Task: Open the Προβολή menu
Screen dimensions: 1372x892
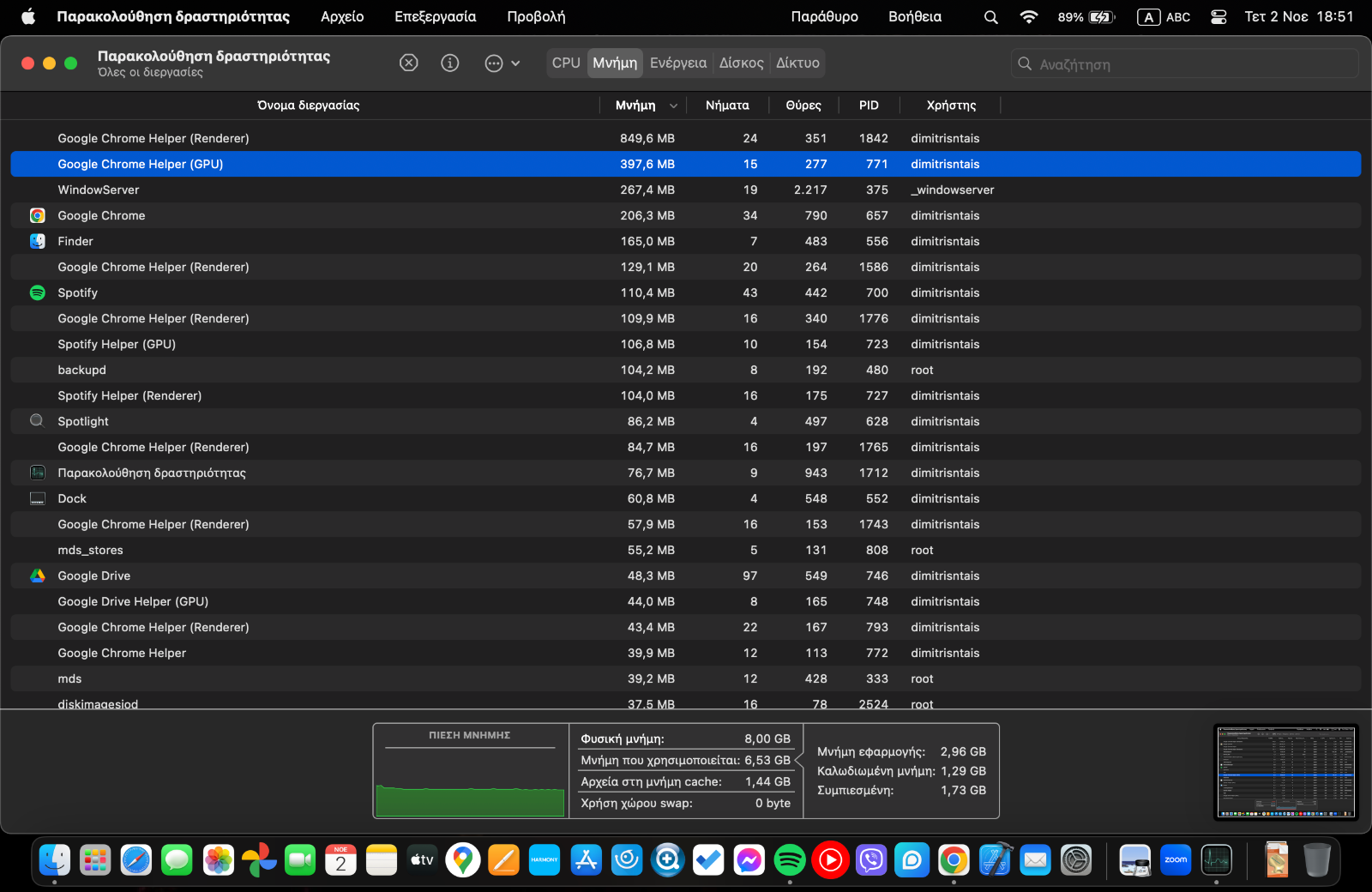Action: (536, 16)
